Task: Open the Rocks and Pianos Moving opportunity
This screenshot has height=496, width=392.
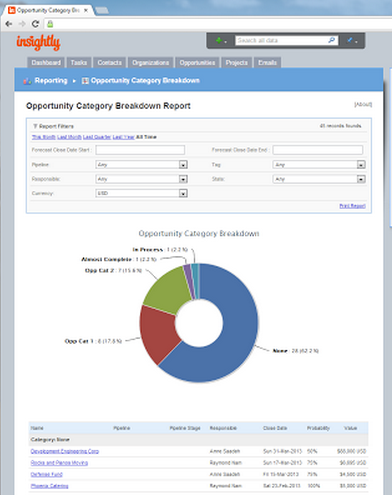Action: click(59, 463)
